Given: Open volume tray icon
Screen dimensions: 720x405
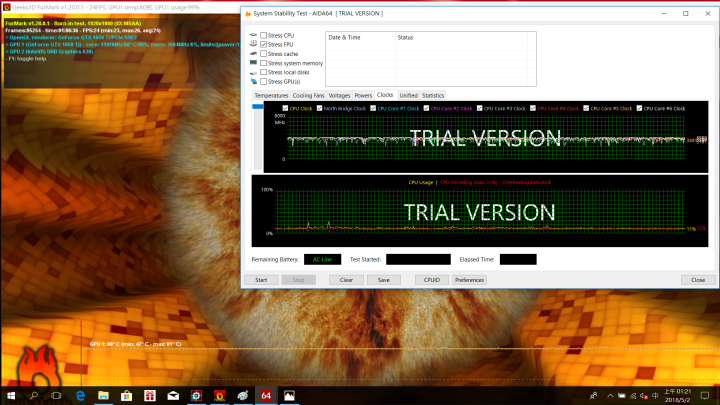Looking at the screenshot, I should tap(644, 395).
